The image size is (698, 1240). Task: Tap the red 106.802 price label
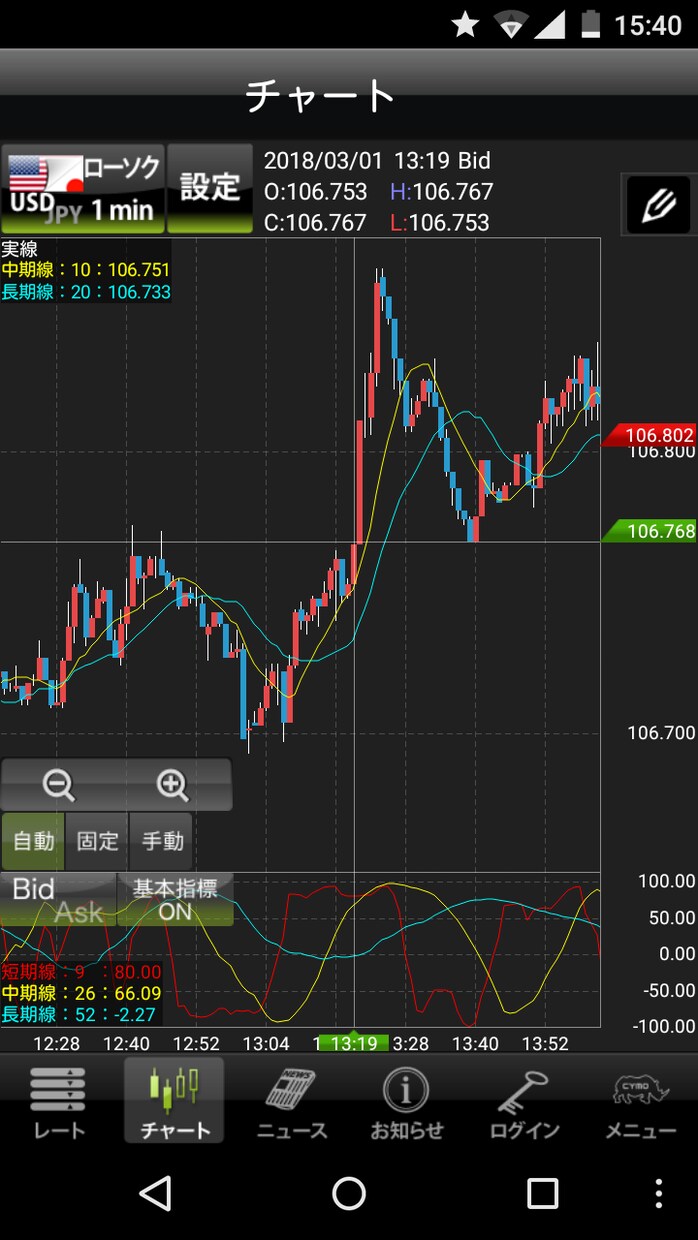650,435
